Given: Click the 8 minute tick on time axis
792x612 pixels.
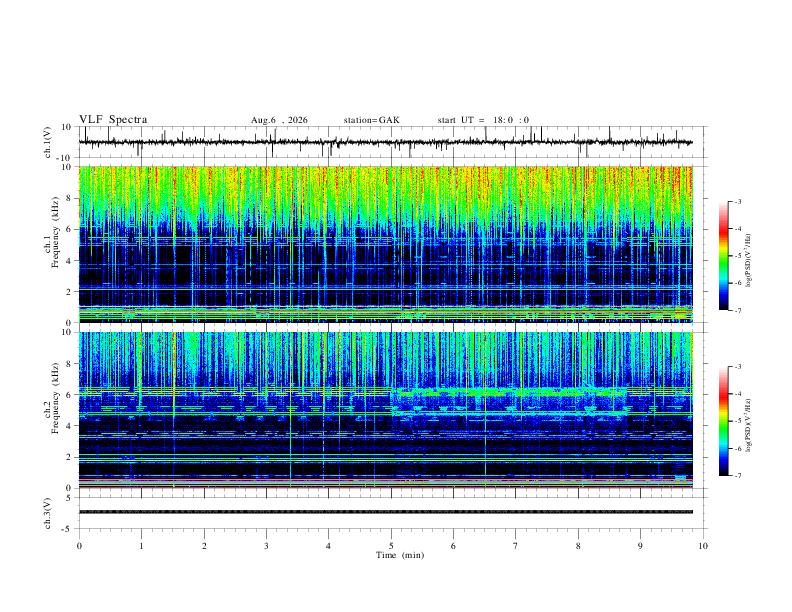Looking at the screenshot, I should pyautogui.click(x=578, y=546).
